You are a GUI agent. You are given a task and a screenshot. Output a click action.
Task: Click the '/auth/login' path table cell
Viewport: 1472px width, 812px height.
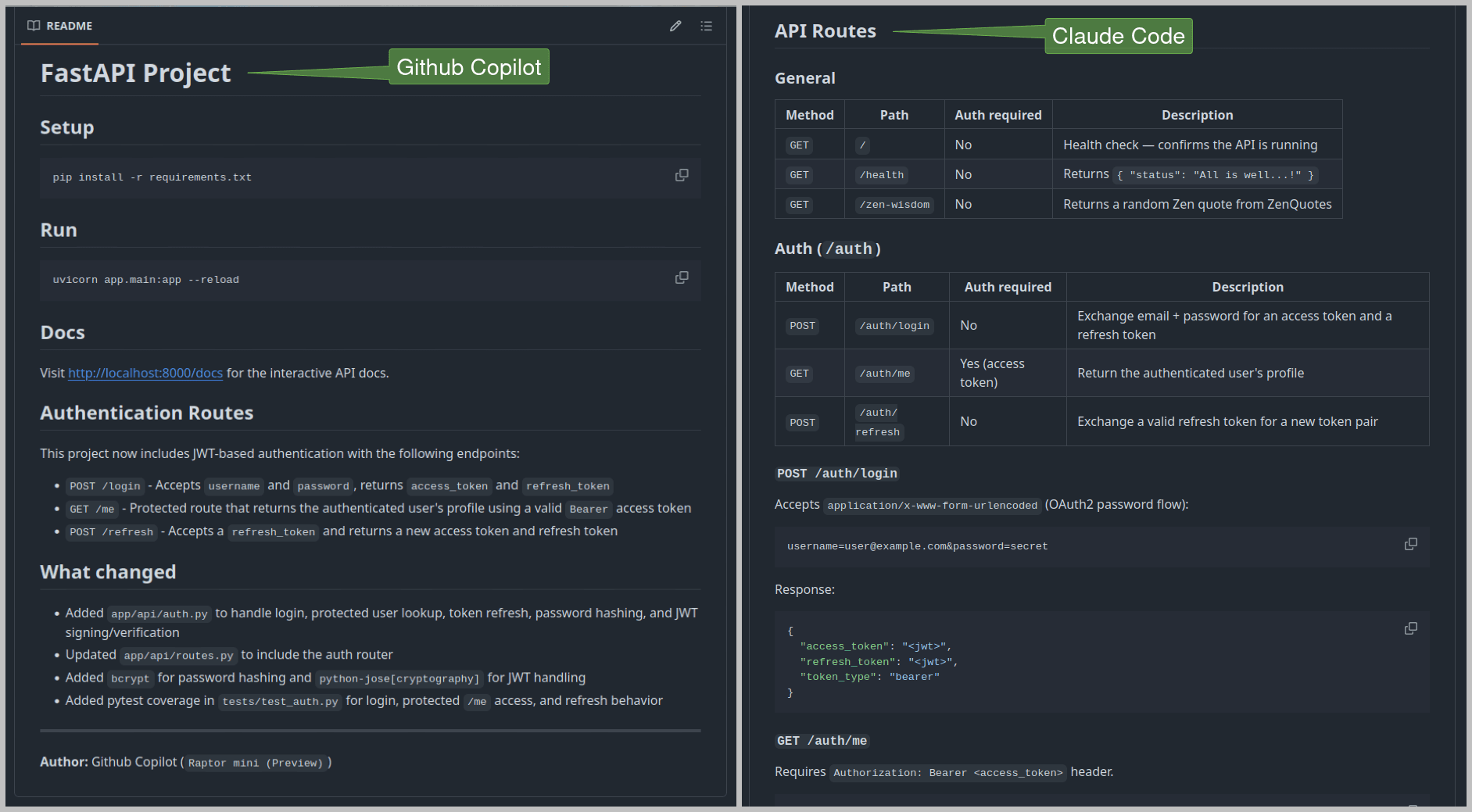click(897, 325)
